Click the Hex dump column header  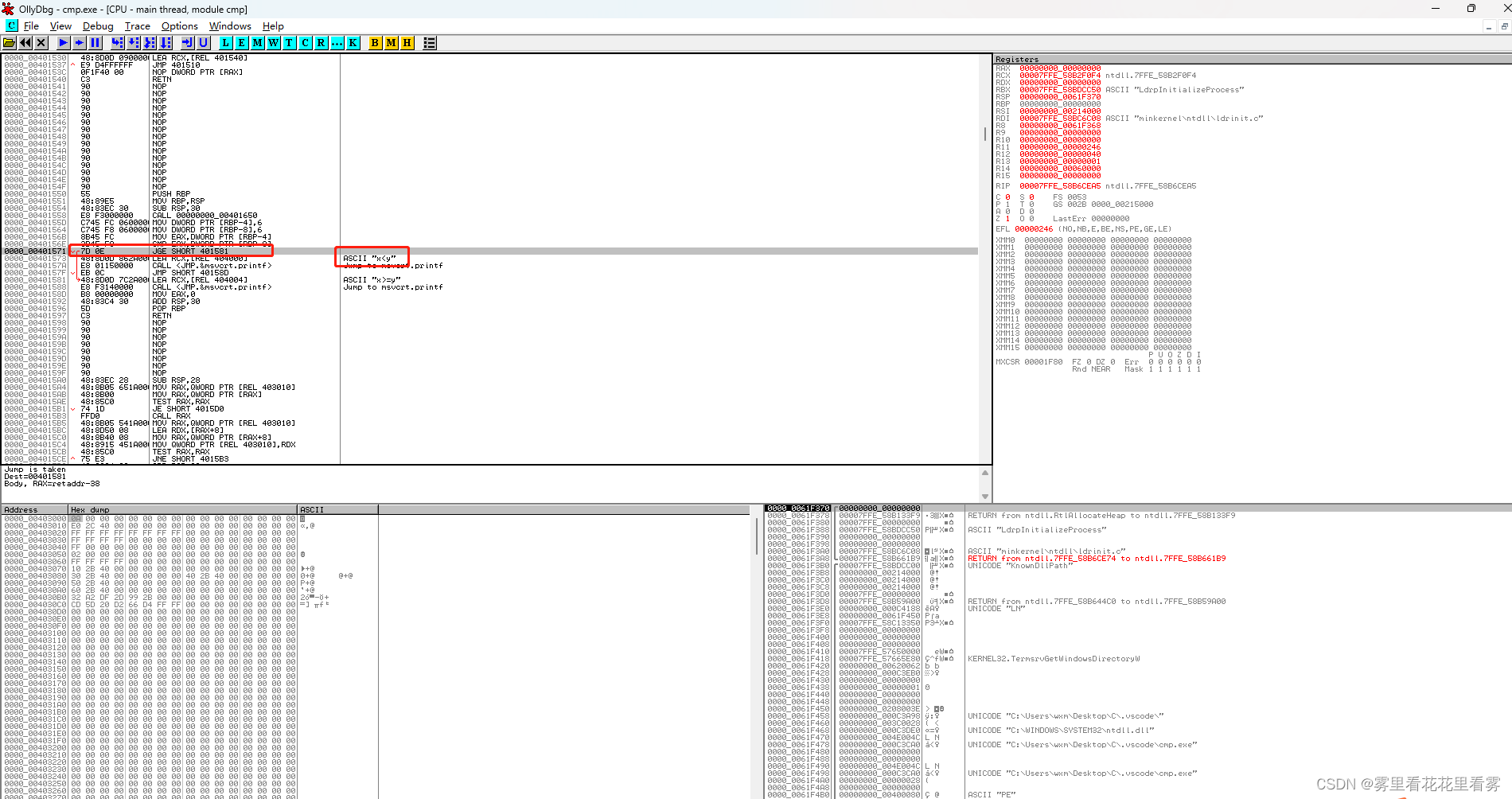[182, 509]
